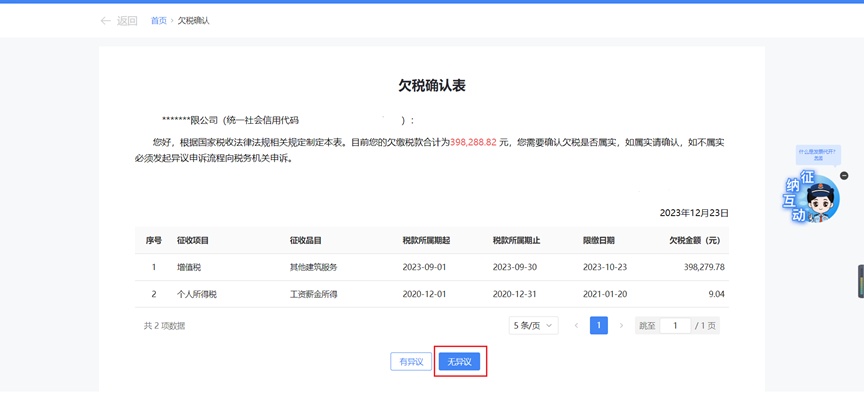Viewport: 864px width, 397px height.
Task: Click the 欠税金额（元） column header
Action: tap(695, 240)
